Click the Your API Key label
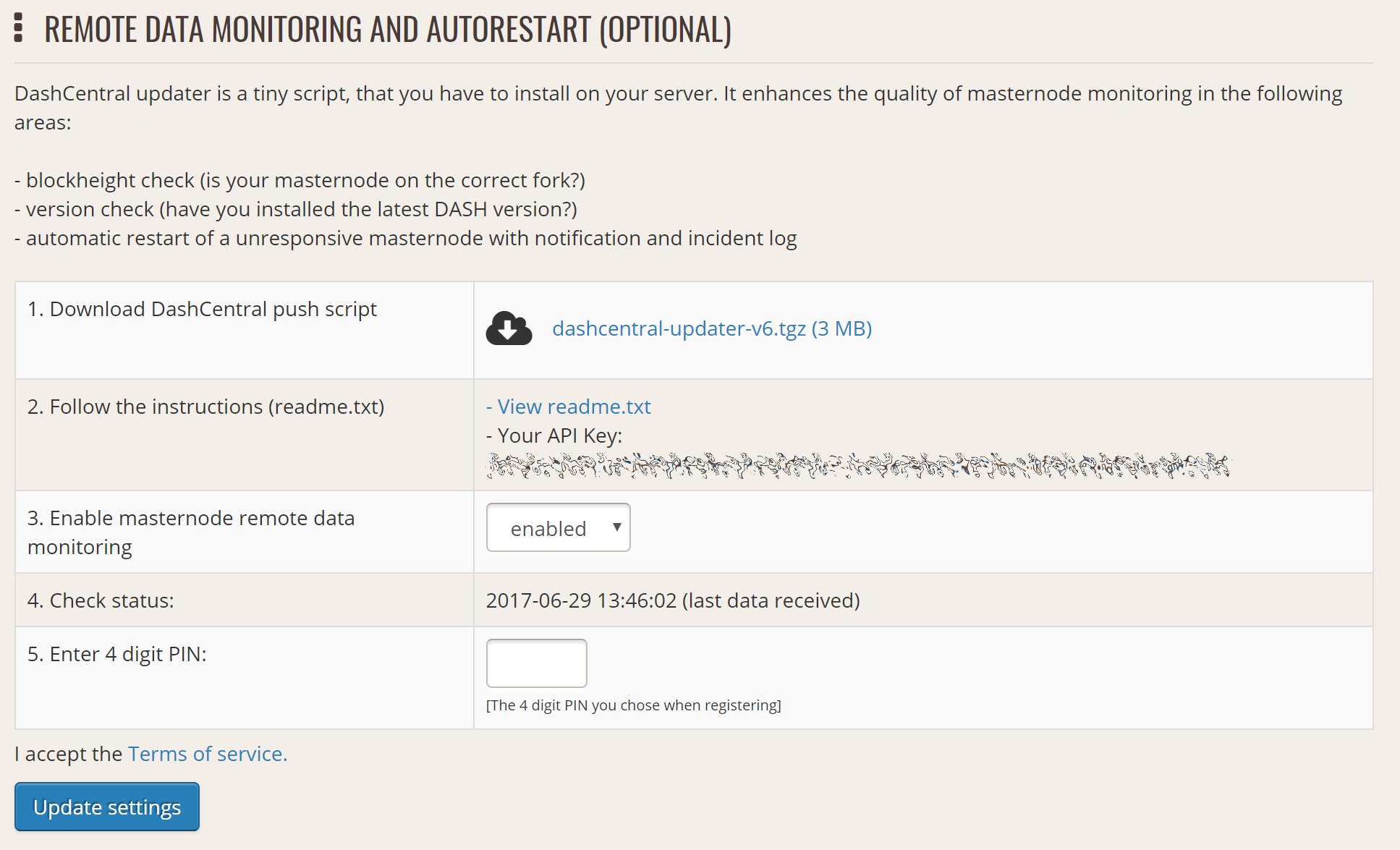Viewport: 1400px width, 850px height. [x=554, y=435]
